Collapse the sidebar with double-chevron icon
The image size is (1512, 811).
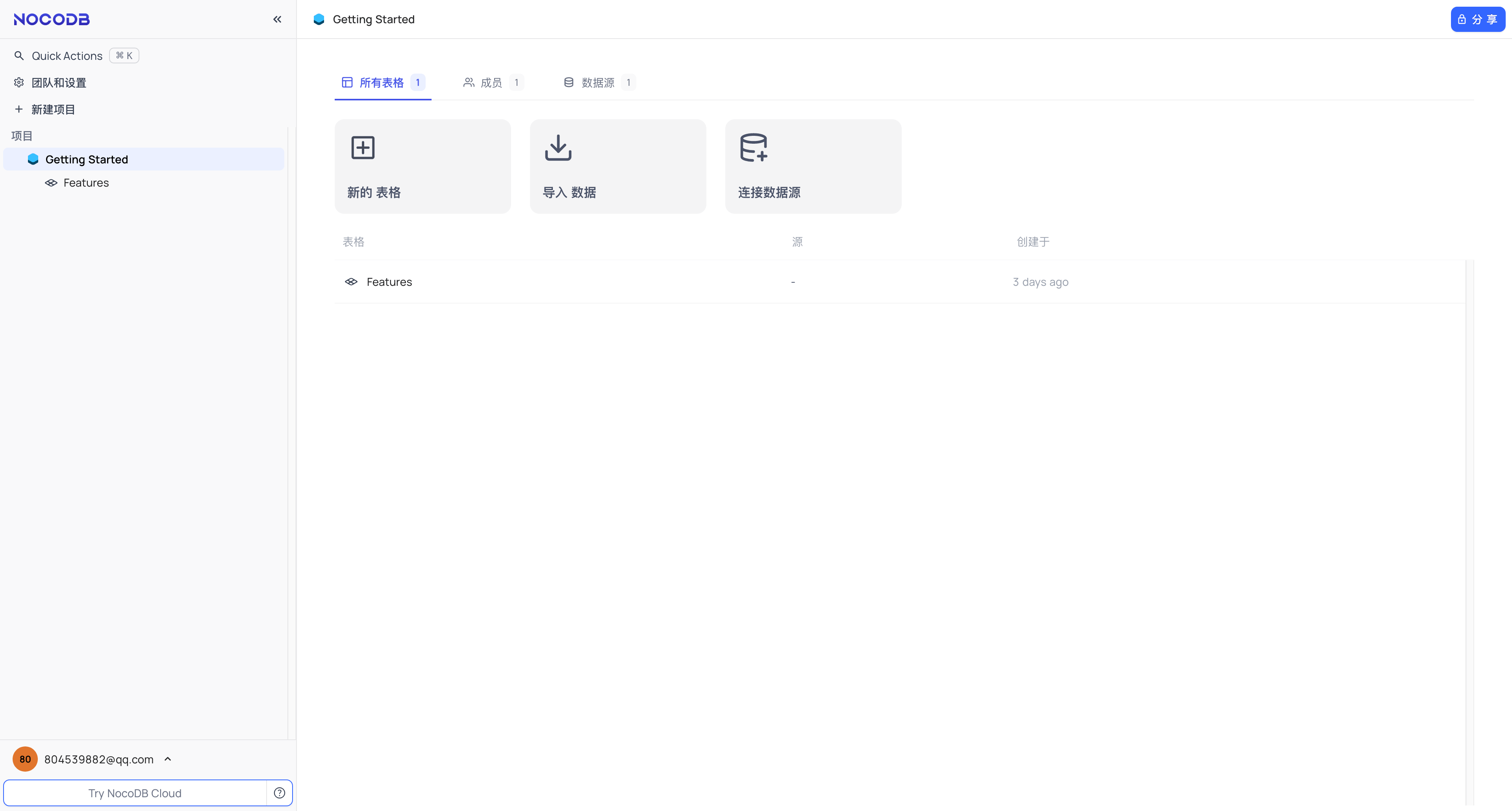(x=277, y=19)
